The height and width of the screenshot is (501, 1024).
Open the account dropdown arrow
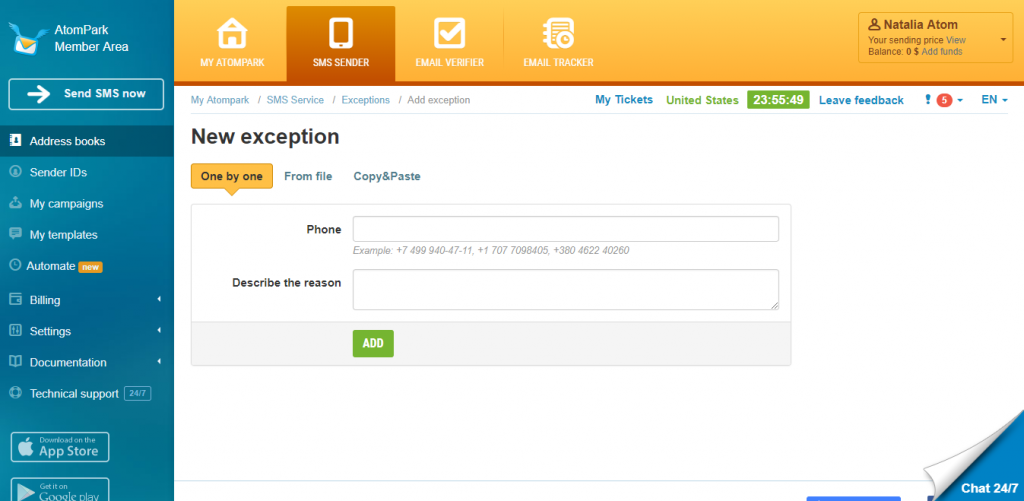click(x=1003, y=40)
